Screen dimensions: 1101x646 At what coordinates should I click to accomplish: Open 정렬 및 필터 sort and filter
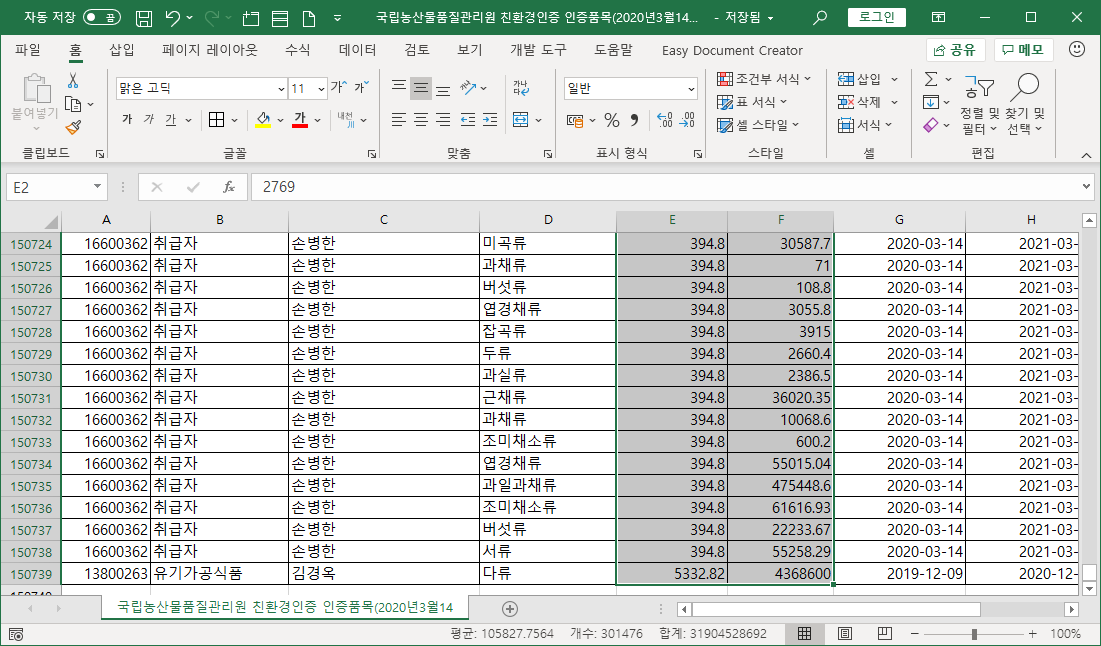tap(979, 105)
